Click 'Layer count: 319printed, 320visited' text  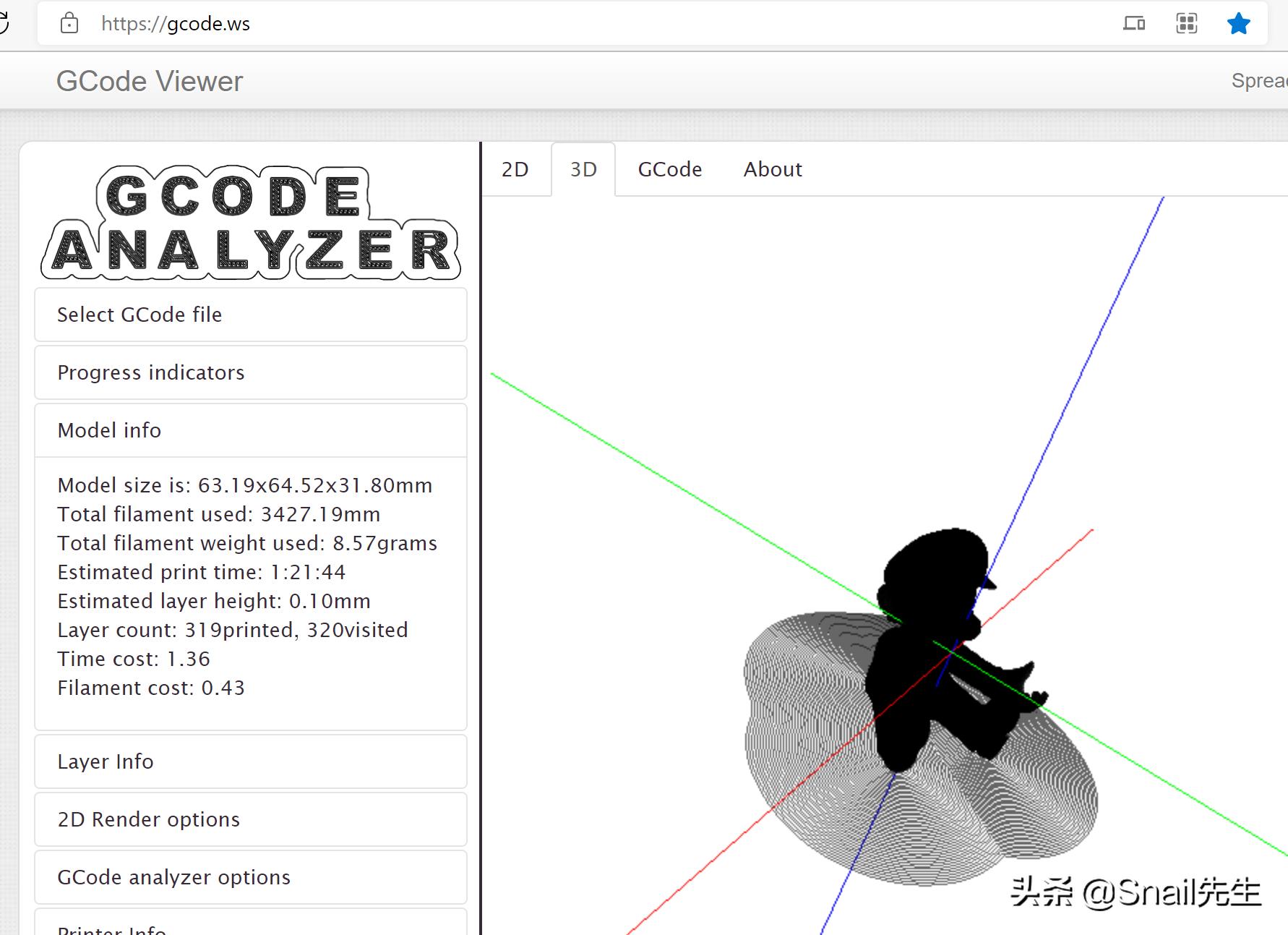point(233,630)
